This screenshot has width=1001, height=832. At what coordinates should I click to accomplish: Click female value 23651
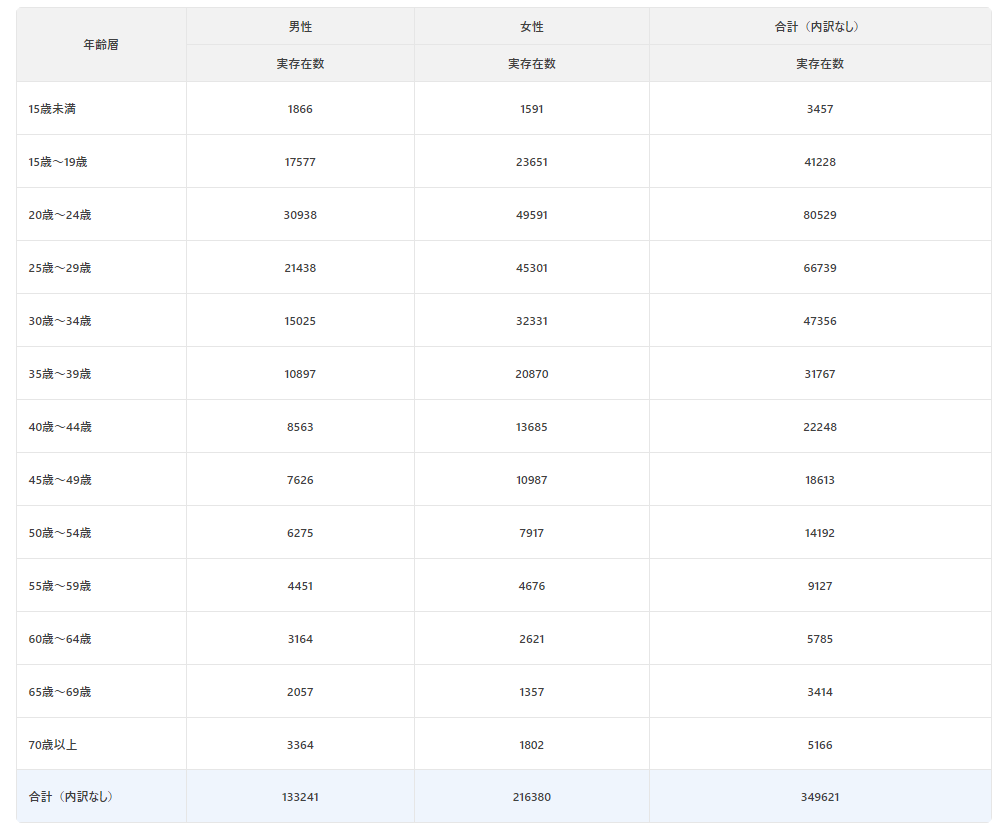pyautogui.click(x=532, y=162)
